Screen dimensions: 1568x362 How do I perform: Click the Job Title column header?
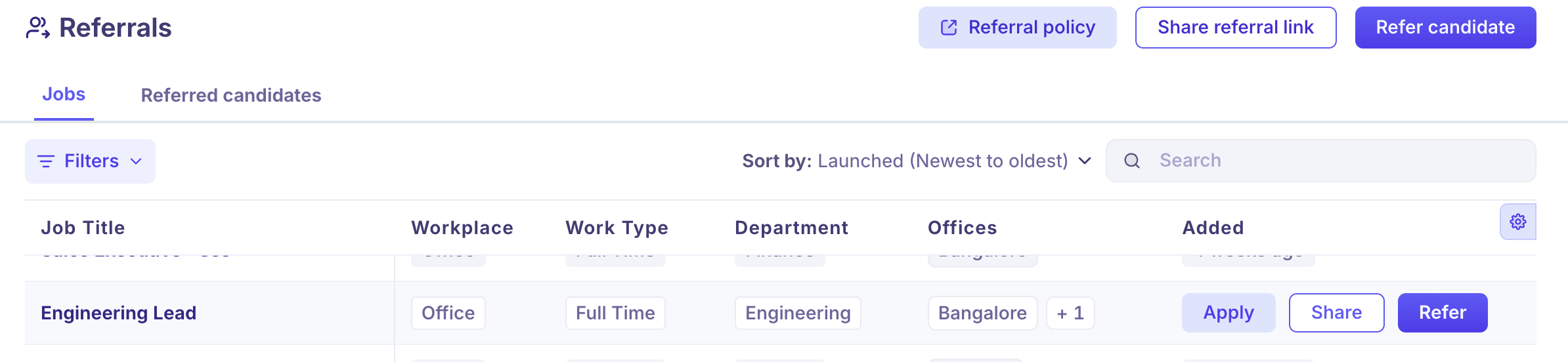(x=83, y=228)
